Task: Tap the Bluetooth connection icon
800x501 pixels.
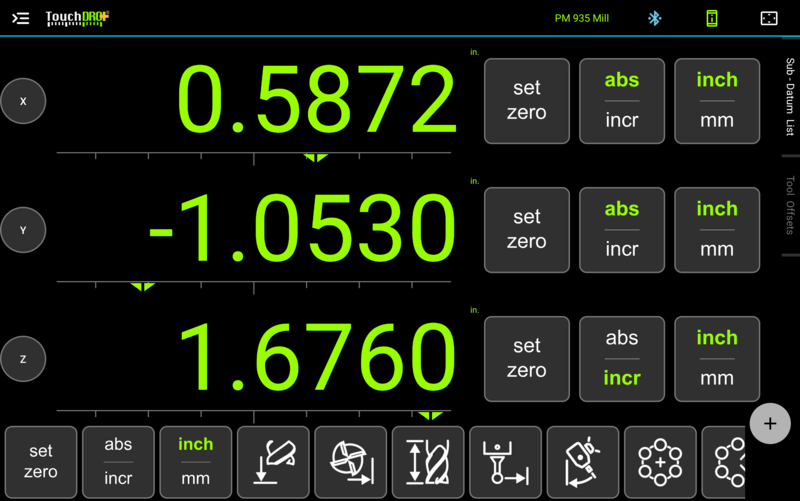Action: pyautogui.click(x=655, y=18)
